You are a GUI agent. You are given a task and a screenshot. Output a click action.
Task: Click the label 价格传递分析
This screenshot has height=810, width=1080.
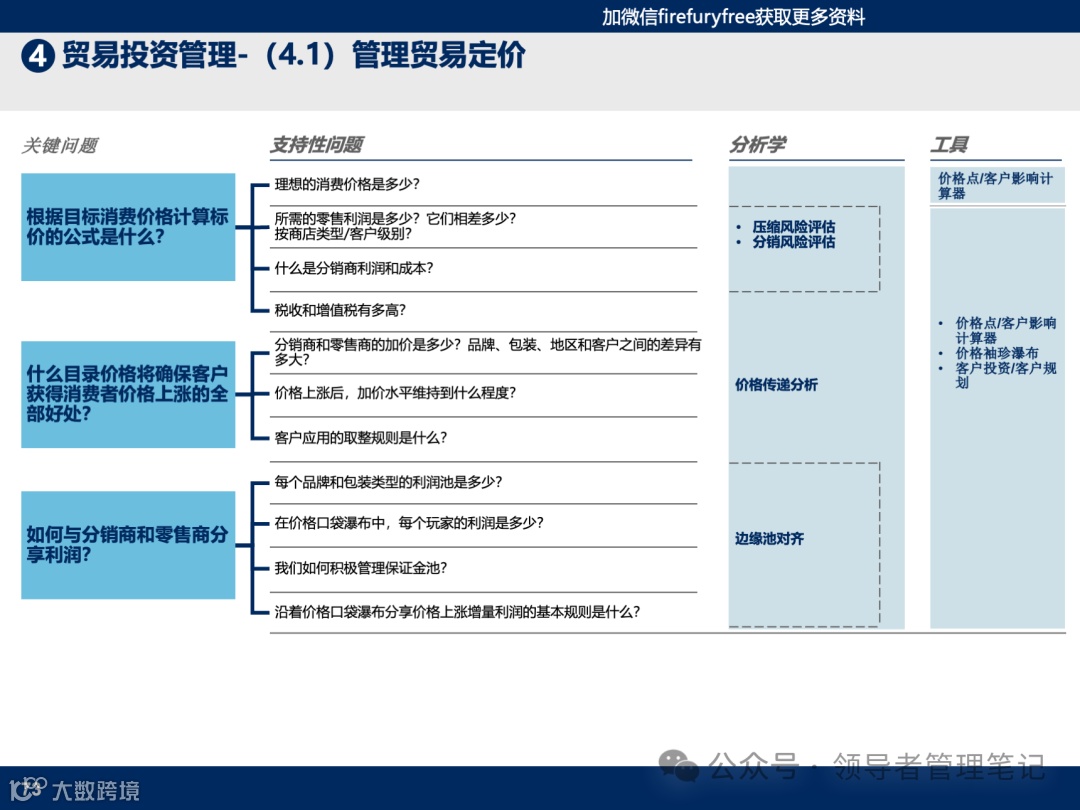(x=776, y=384)
